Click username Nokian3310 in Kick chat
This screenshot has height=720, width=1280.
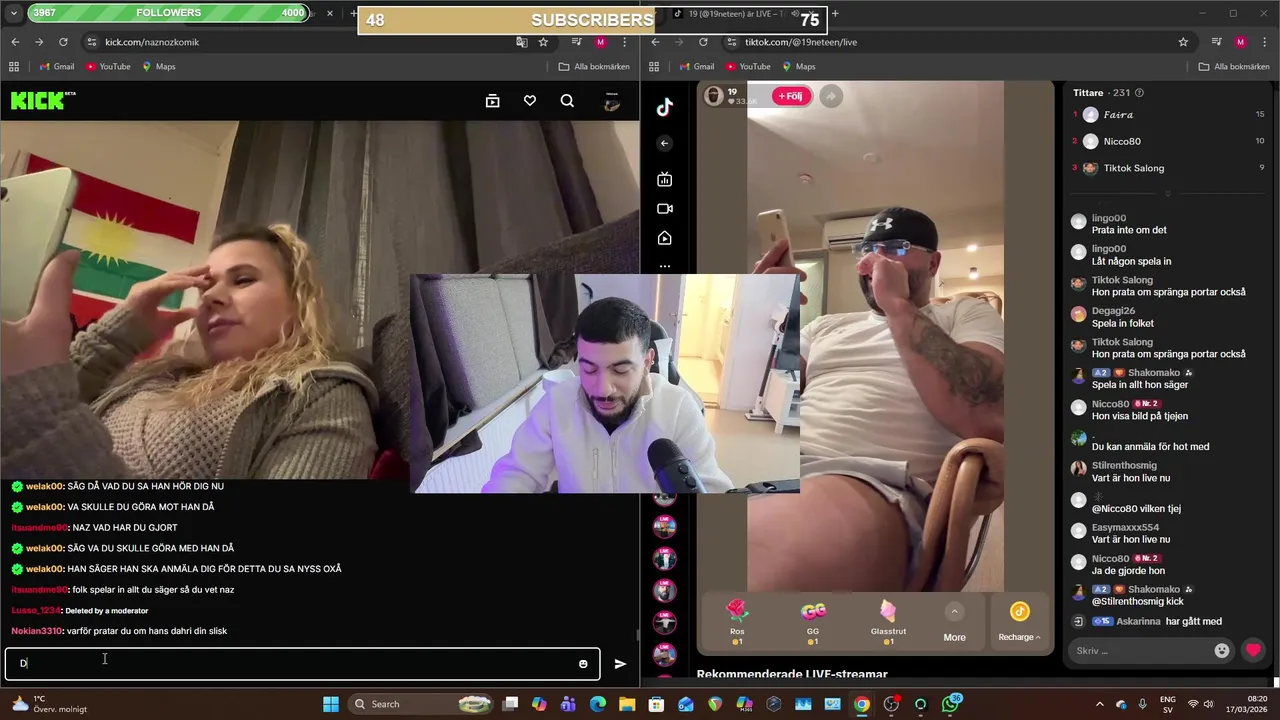36,631
